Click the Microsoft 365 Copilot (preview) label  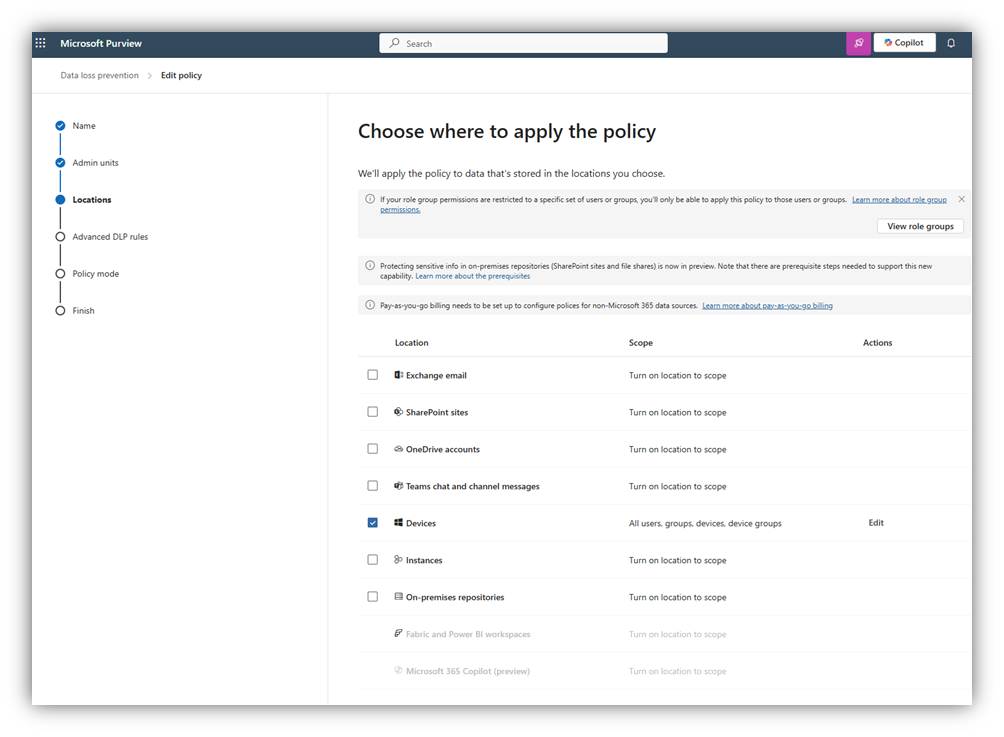click(468, 671)
